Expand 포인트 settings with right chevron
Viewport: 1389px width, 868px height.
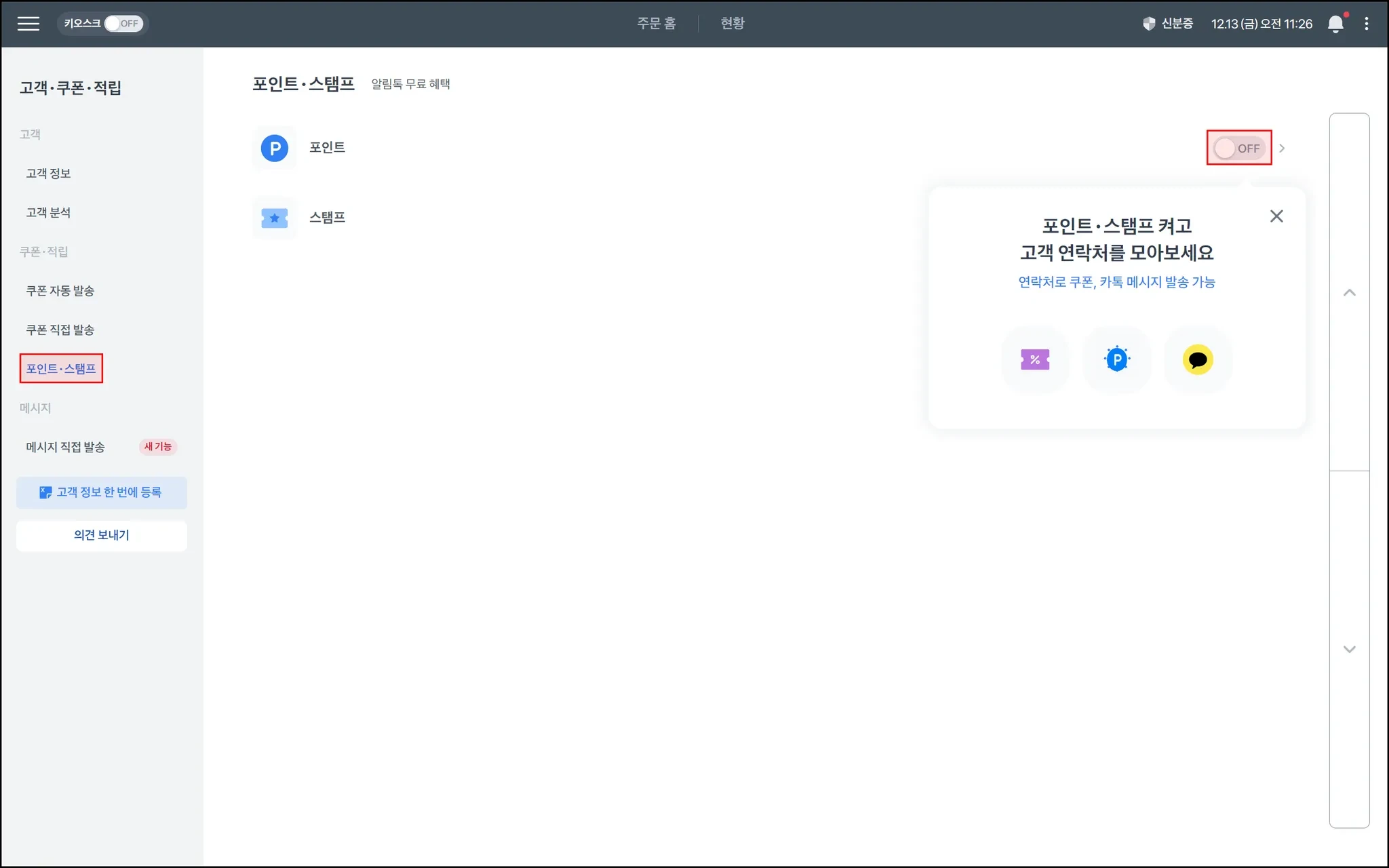(1282, 148)
